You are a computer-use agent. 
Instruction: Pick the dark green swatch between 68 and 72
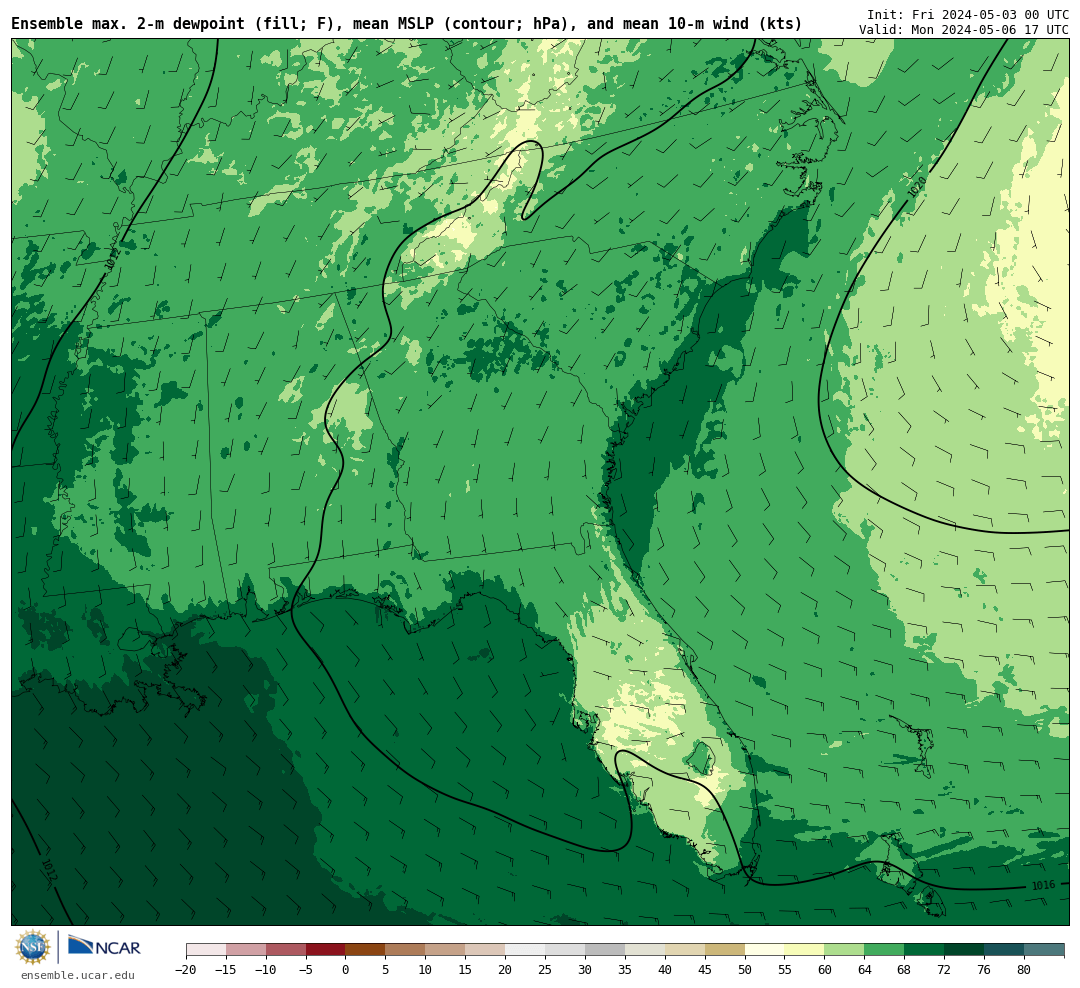[925, 950]
